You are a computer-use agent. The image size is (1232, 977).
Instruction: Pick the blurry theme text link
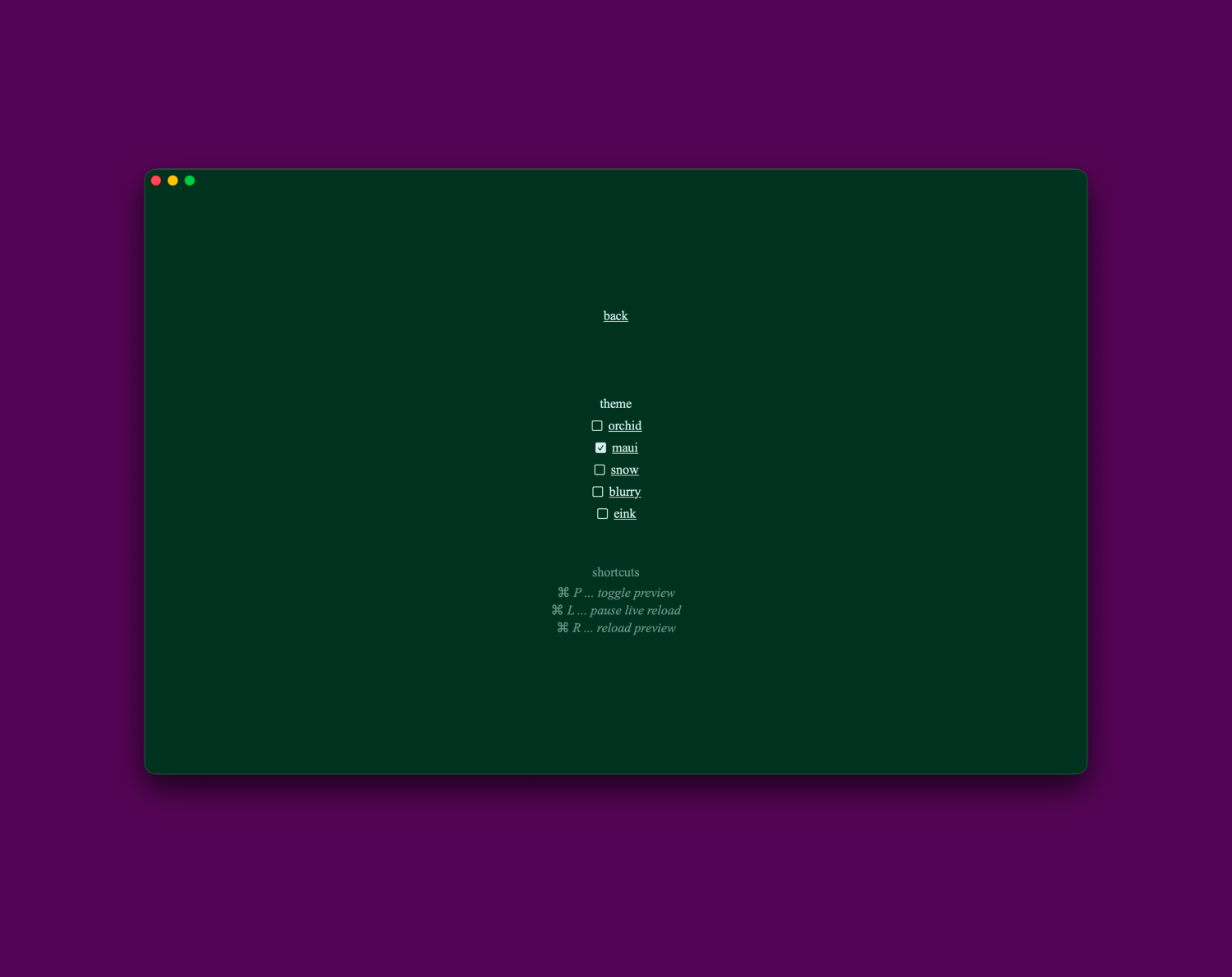(624, 492)
